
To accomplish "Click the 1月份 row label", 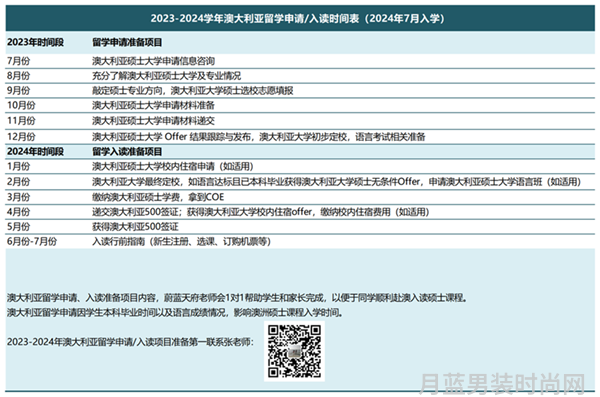I will coord(18,166).
